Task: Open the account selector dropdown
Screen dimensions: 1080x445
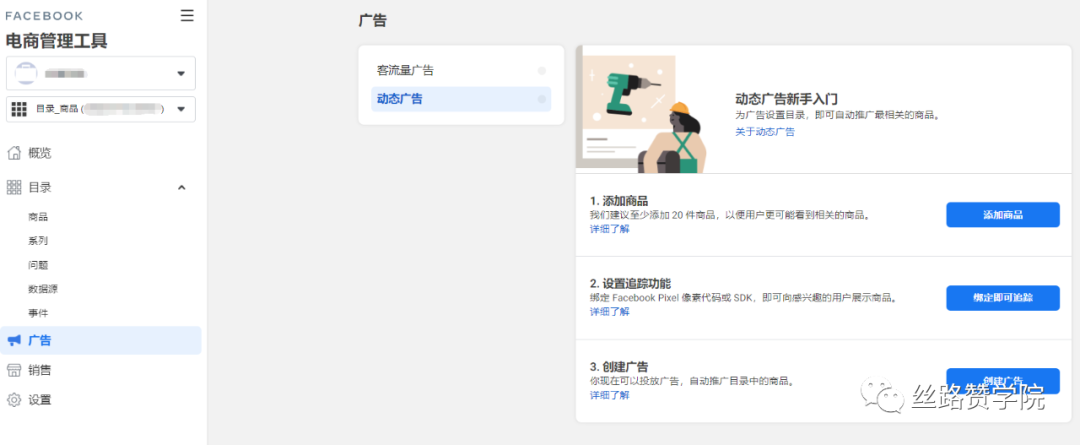Action: (x=101, y=73)
